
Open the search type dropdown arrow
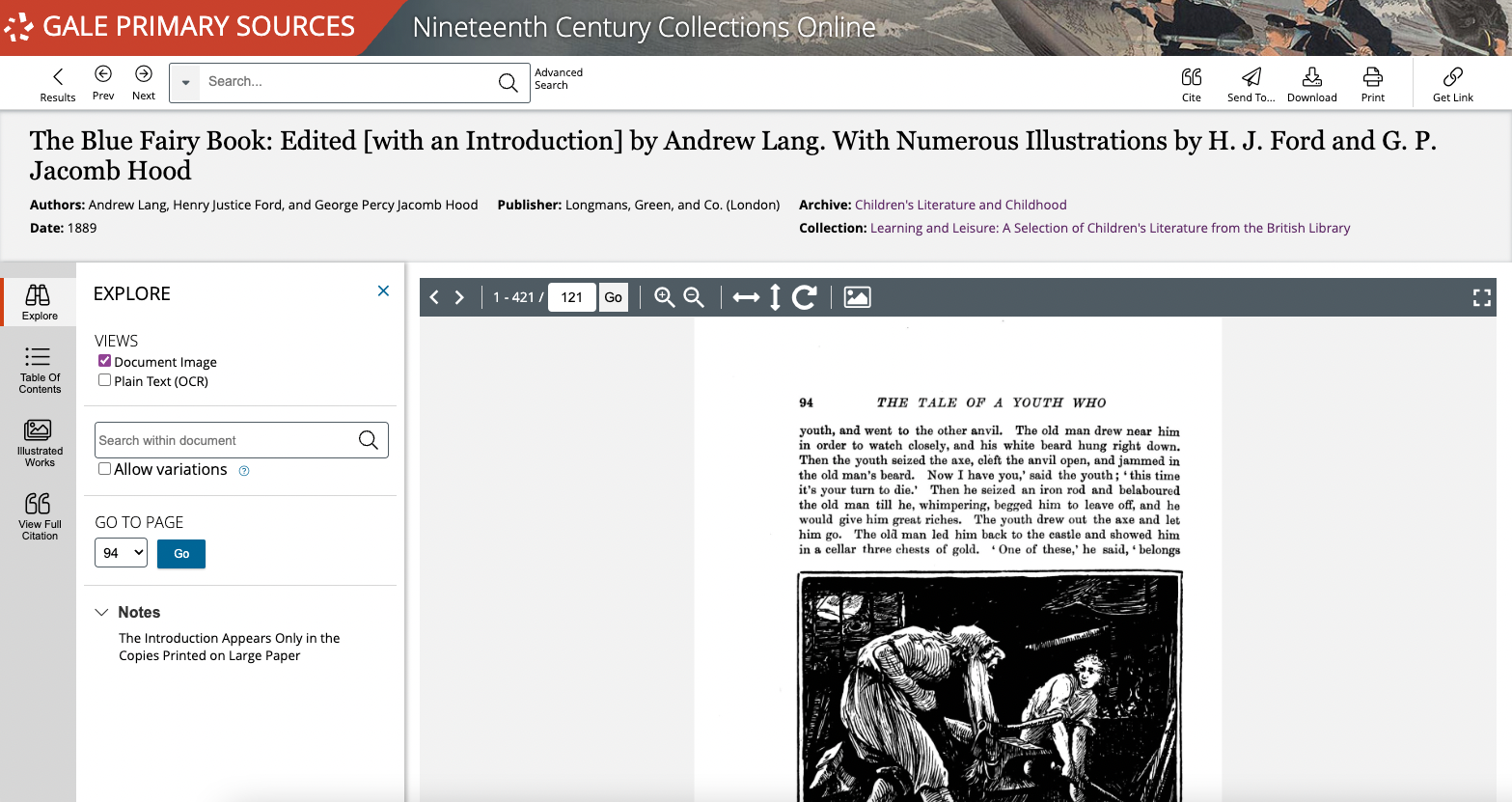[x=185, y=83]
